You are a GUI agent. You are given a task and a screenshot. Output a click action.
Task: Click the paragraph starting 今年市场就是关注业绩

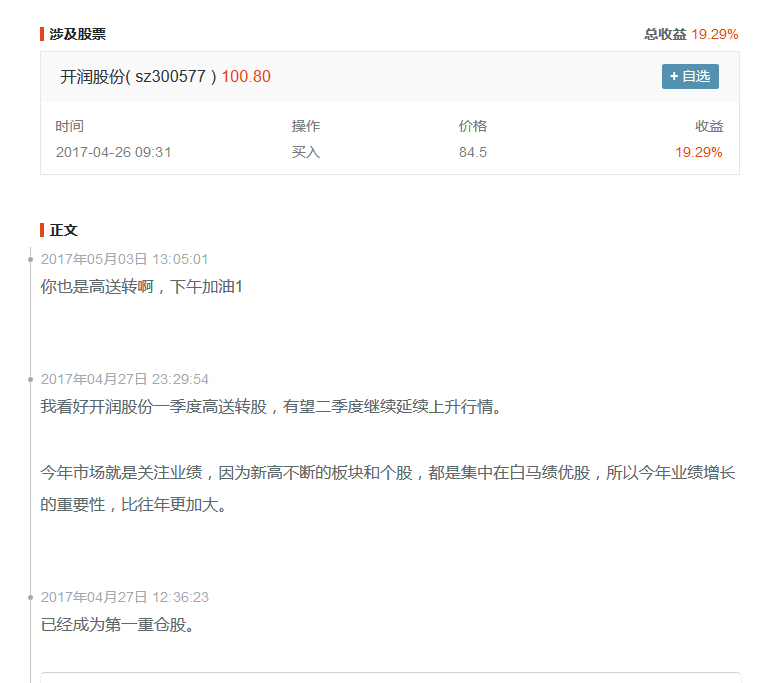click(388, 488)
